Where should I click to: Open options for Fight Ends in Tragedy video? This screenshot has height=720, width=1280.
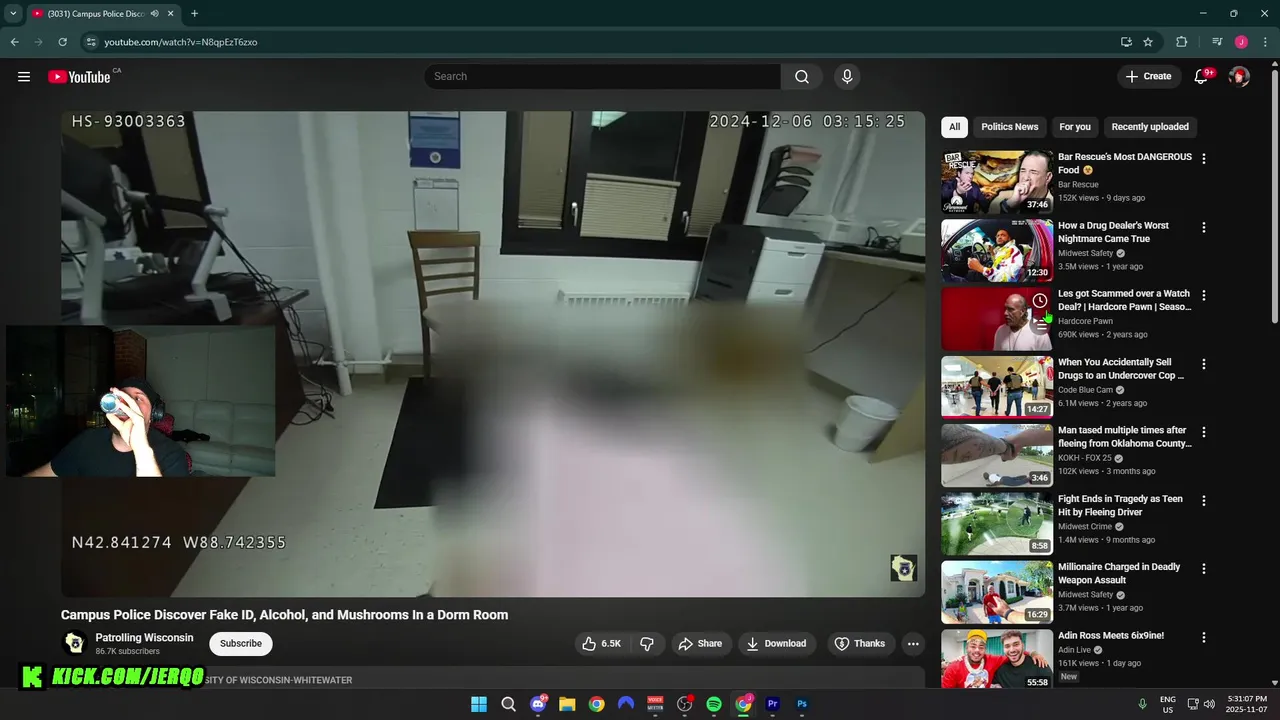[x=1204, y=500]
